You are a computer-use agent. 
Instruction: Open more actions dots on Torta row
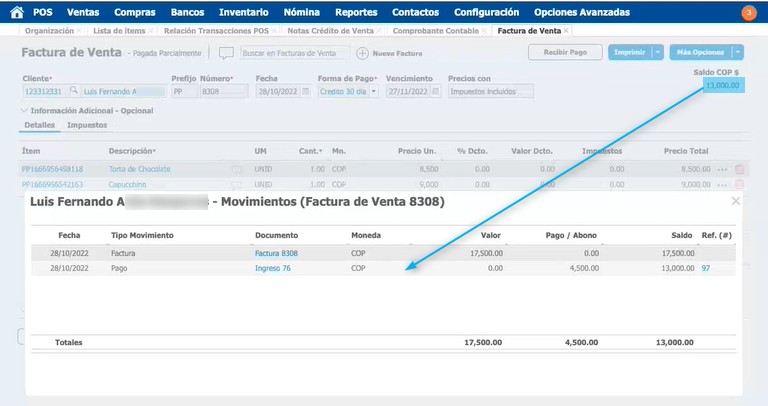[x=722, y=169]
